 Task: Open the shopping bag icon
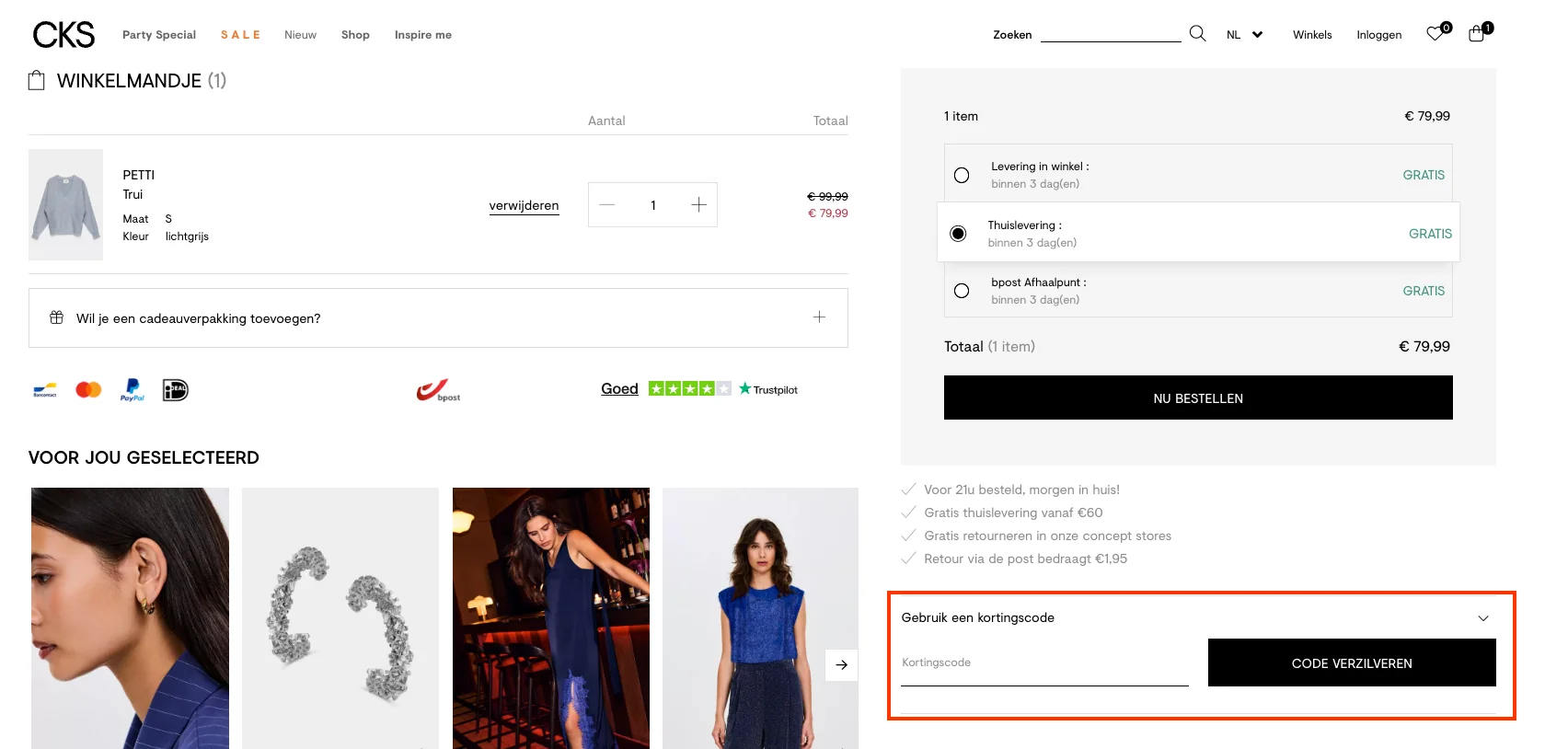point(1476,34)
